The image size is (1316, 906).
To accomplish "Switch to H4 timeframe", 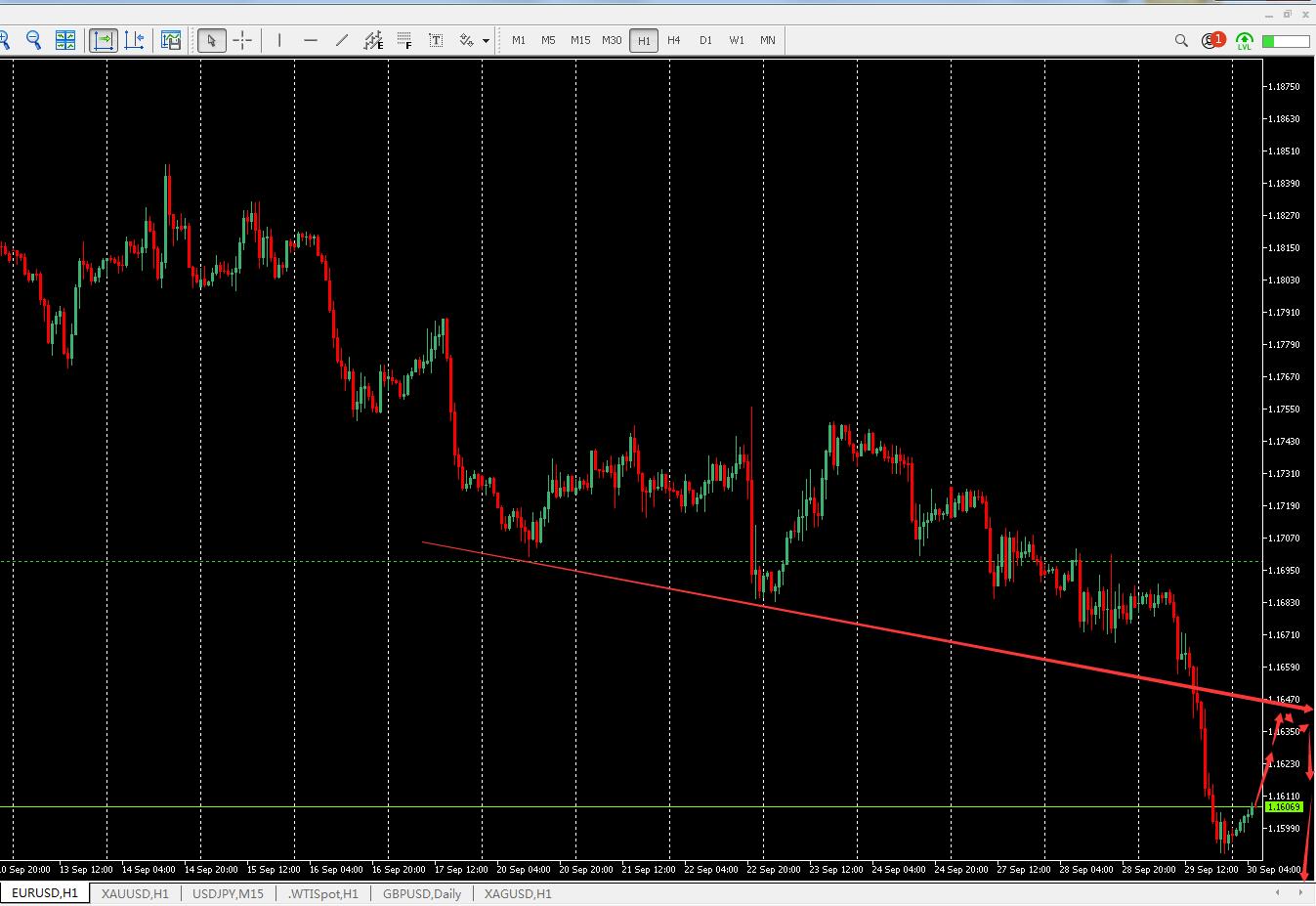I will point(674,40).
